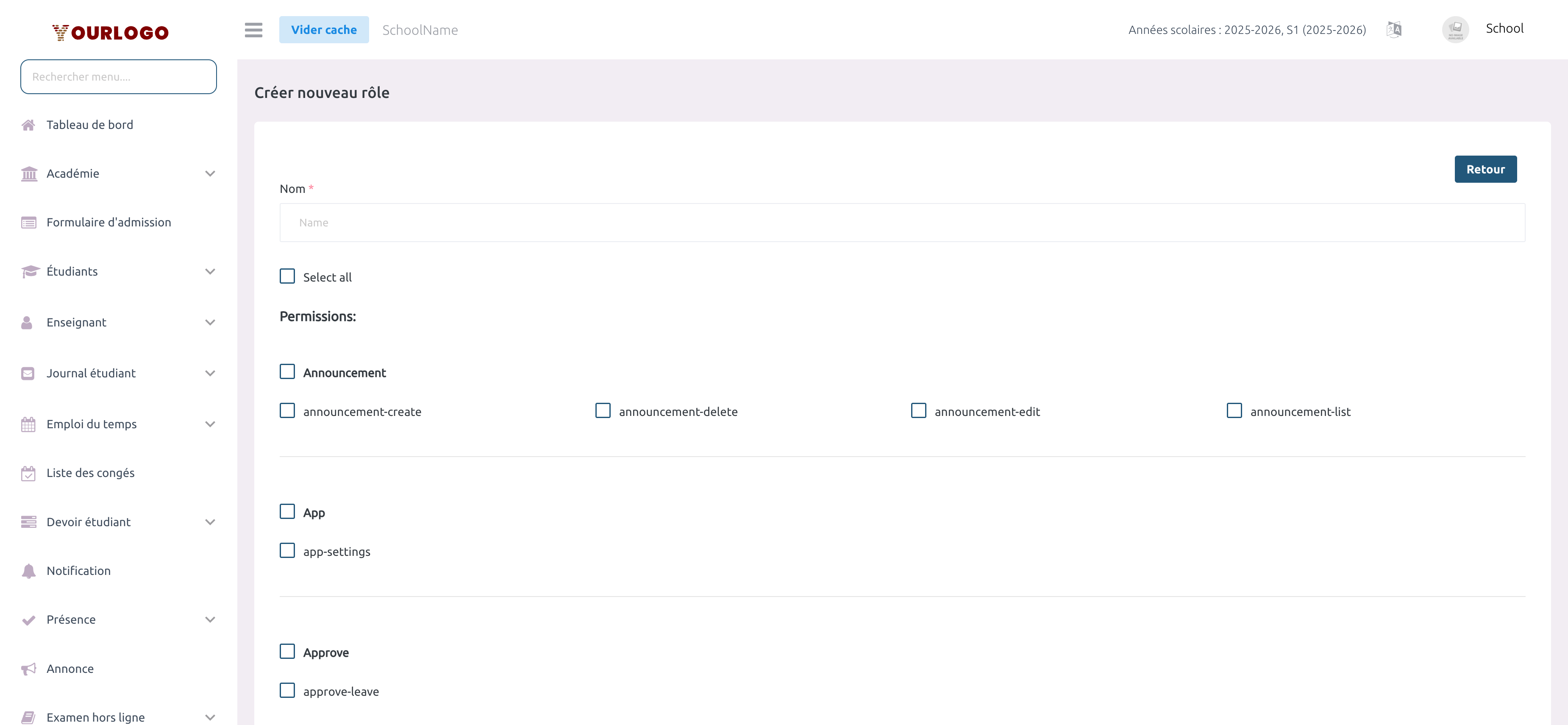This screenshot has height=725, width=1568.
Task: Click the Académie bank icon
Action: tap(29, 173)
